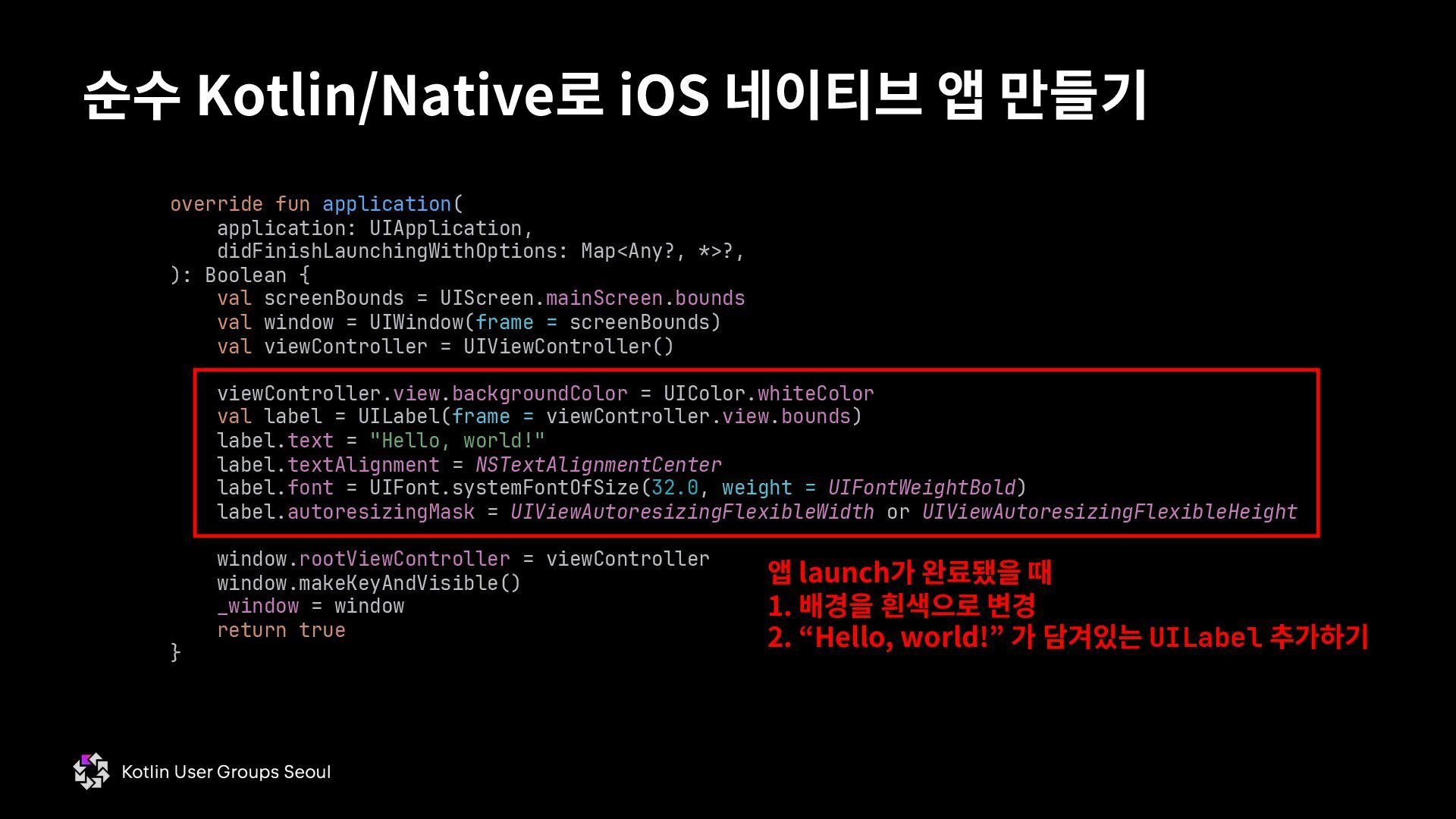The height and width of the screenshot is (819, 1456).
Task: Click UIViewAutoresizingFlexibleHeight in the code
Action: [1109, 512]
